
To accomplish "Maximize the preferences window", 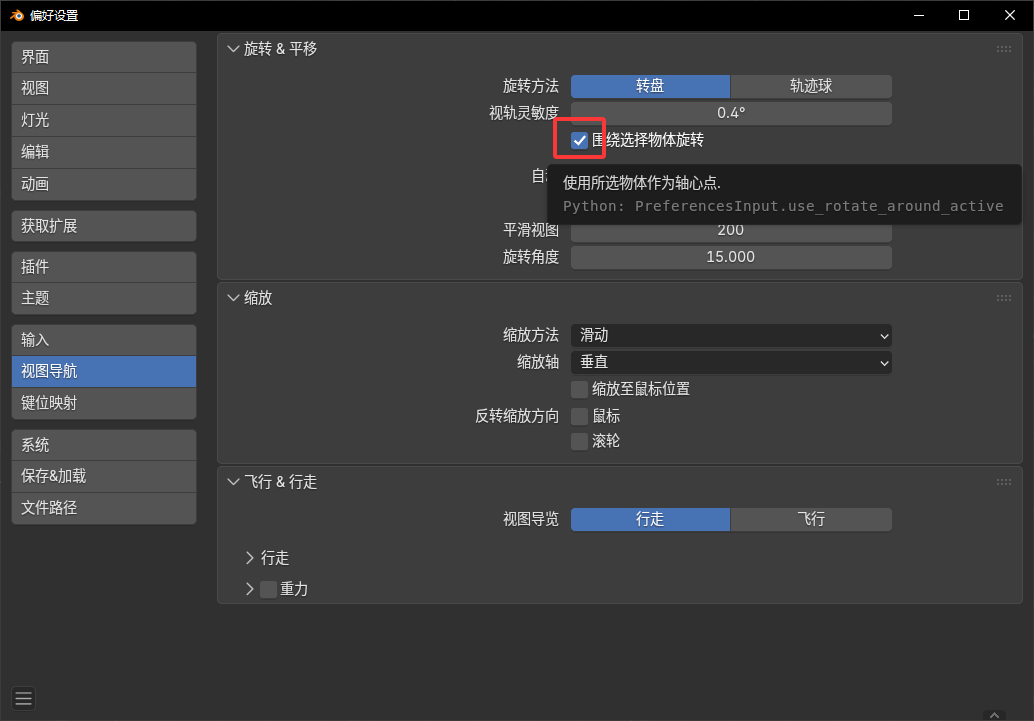I will 964,15.
